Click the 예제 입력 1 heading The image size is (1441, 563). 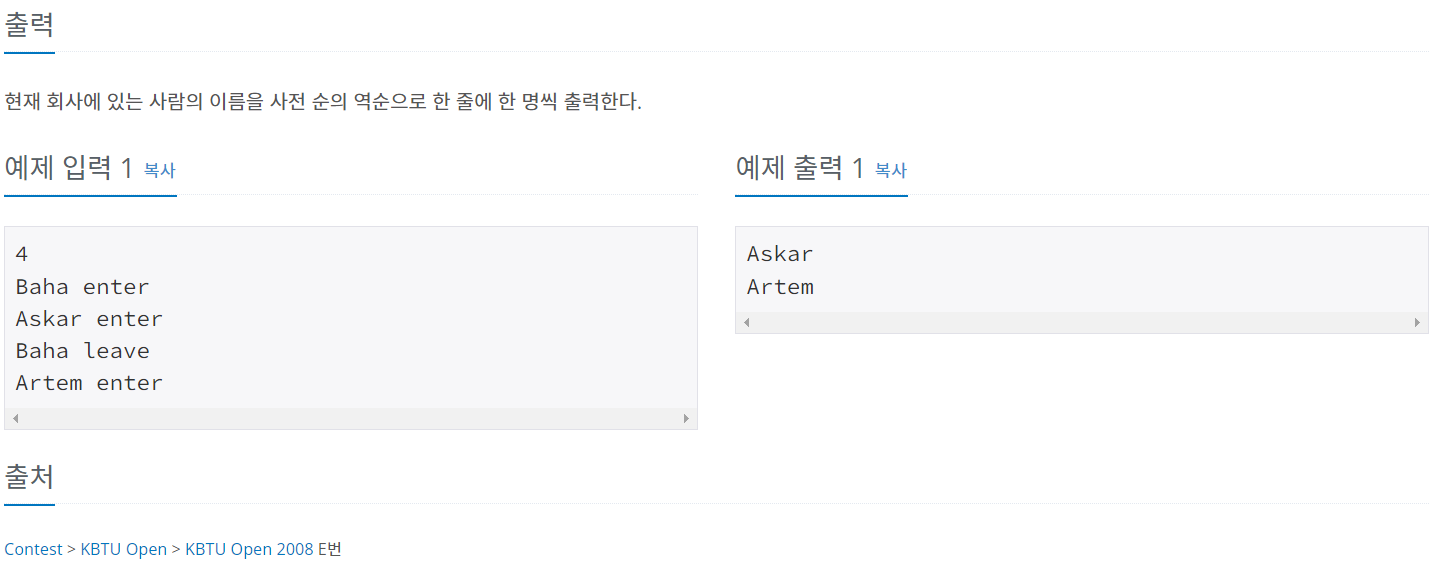[68, 168]
